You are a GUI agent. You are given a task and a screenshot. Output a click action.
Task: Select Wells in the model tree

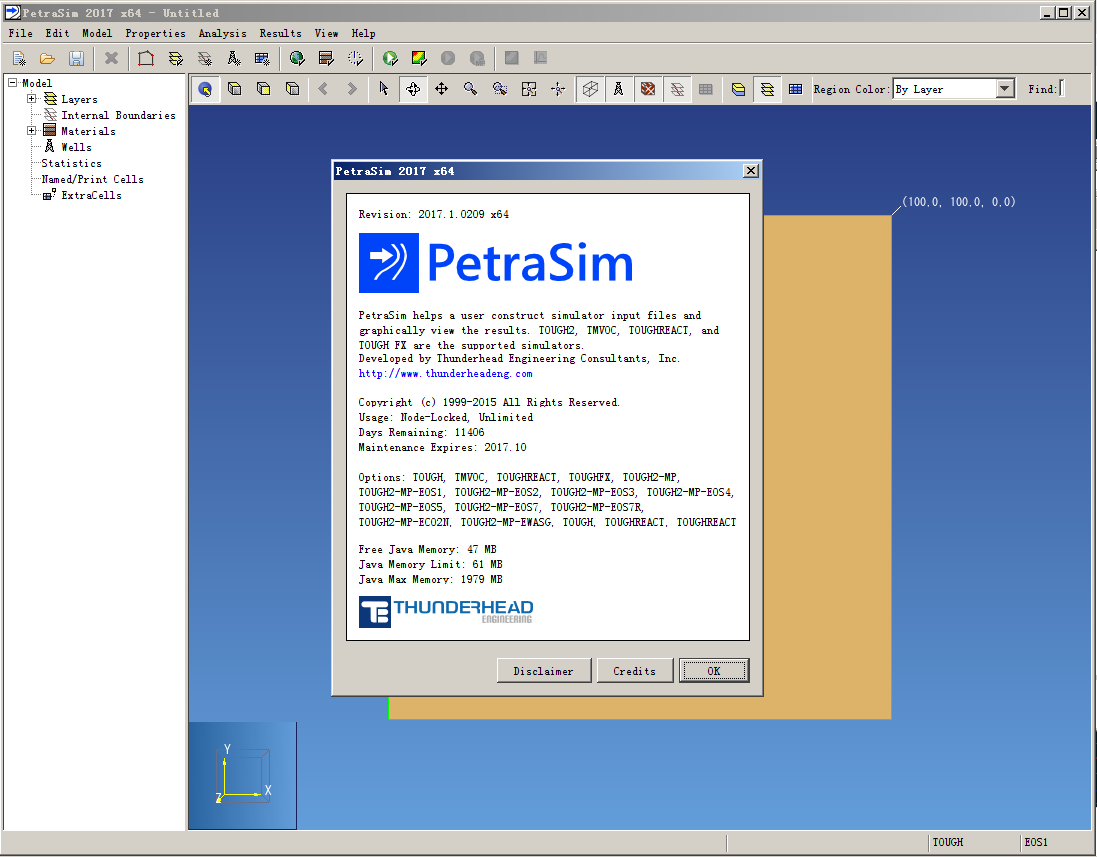point(76,147)
